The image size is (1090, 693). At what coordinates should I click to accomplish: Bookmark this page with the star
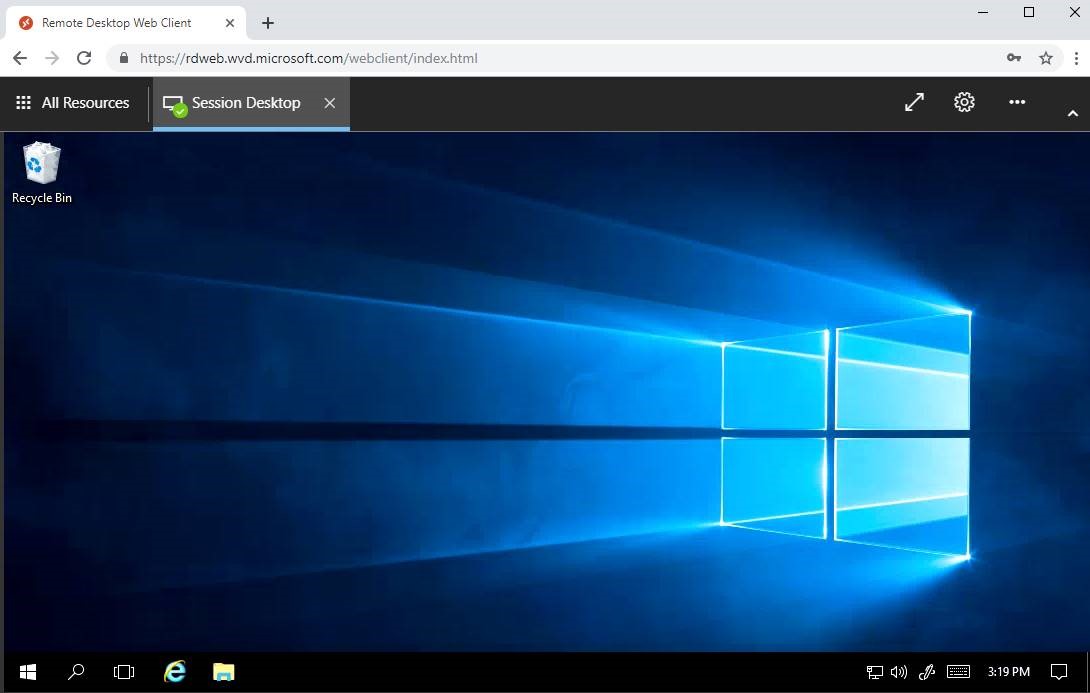(1046, 58)
